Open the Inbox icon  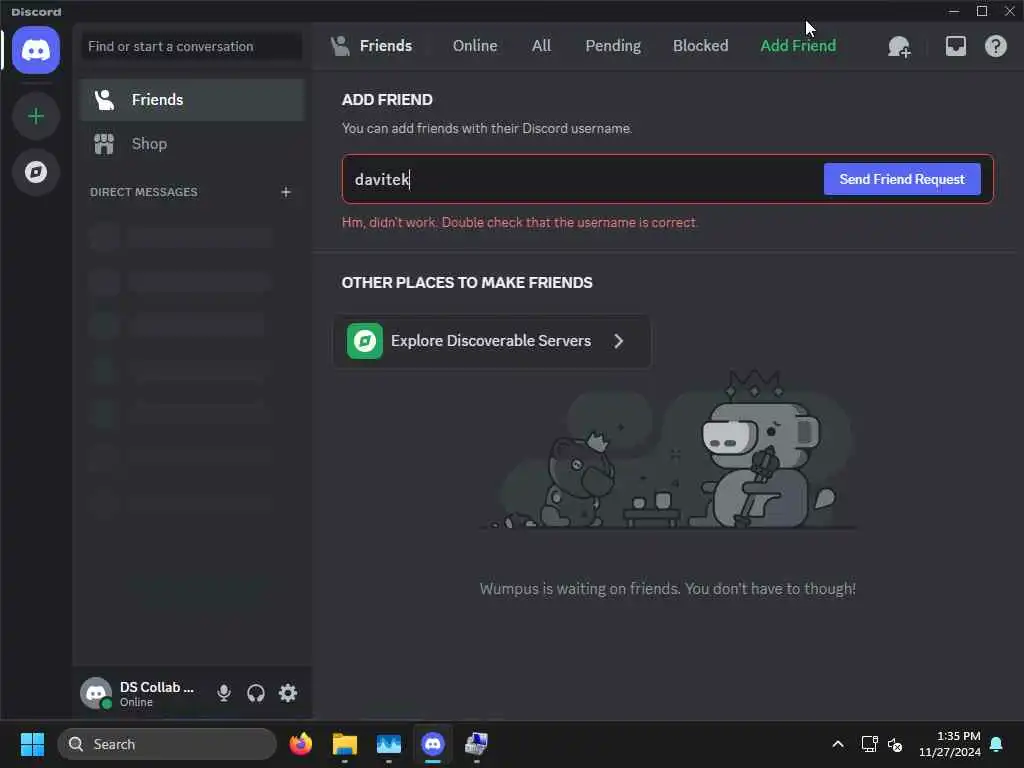pos(955,46)
